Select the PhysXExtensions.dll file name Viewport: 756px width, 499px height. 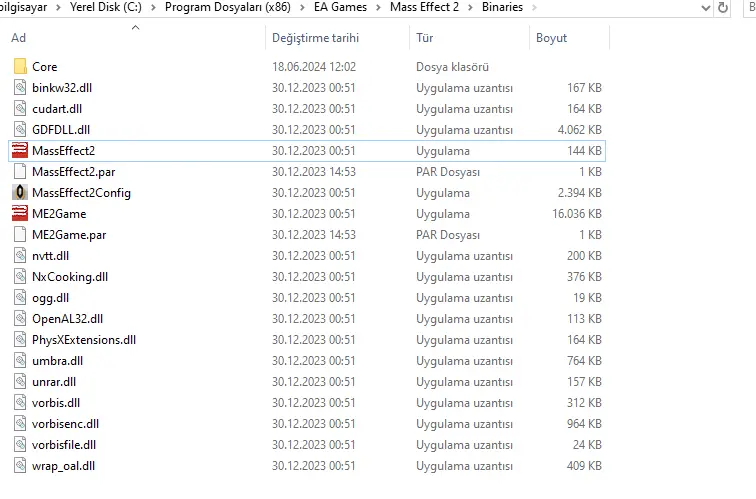[x=84, y=339]
